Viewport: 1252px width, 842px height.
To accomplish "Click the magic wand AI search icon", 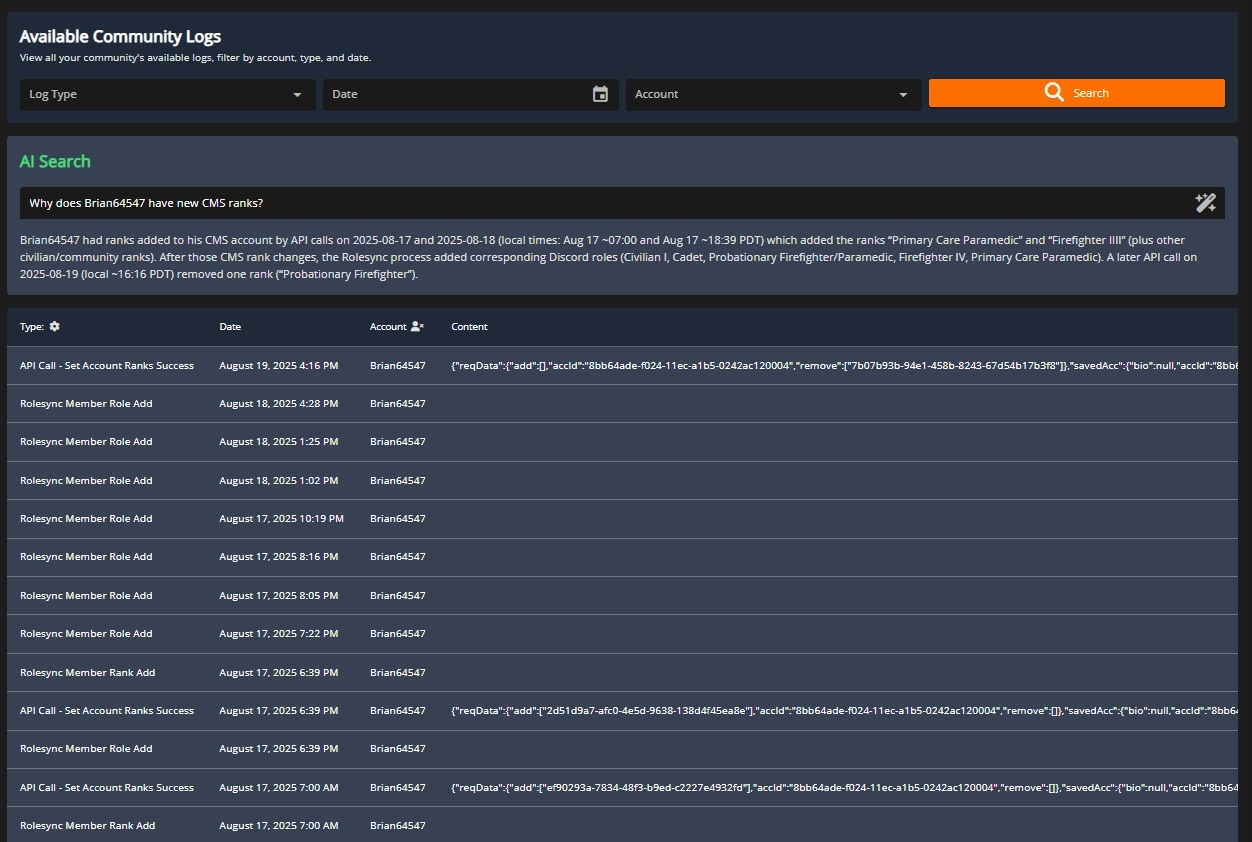I will point(1205,203).
